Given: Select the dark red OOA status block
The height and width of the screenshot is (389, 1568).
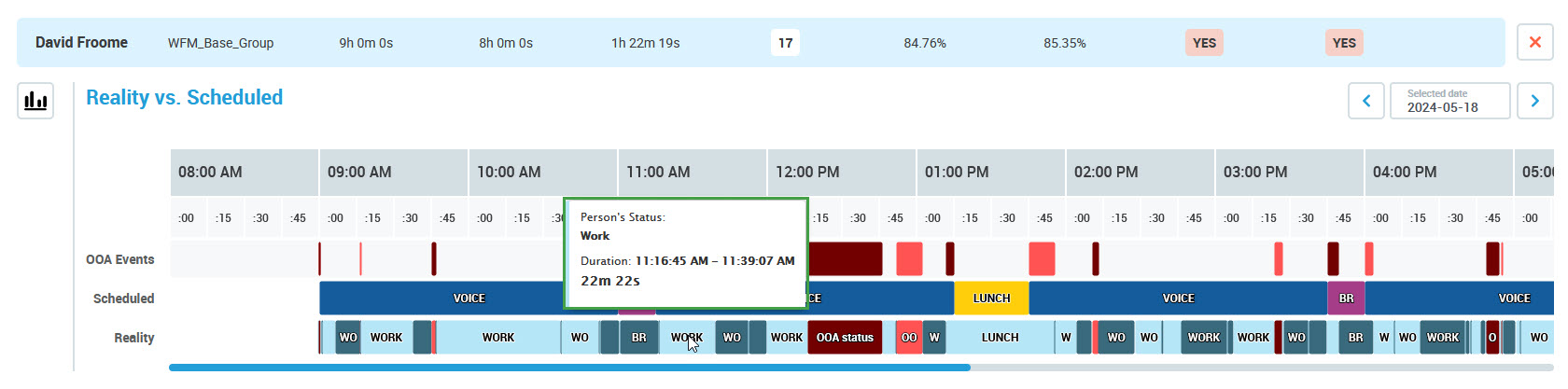Looking at the screenshot, I should point(845,338).
